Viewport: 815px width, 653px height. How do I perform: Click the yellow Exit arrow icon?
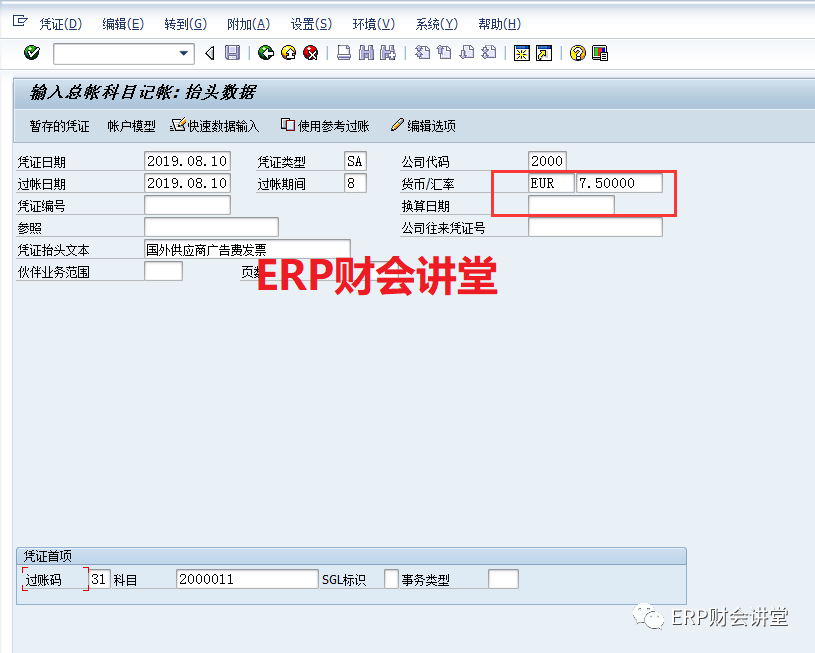[x=288, y=53]
